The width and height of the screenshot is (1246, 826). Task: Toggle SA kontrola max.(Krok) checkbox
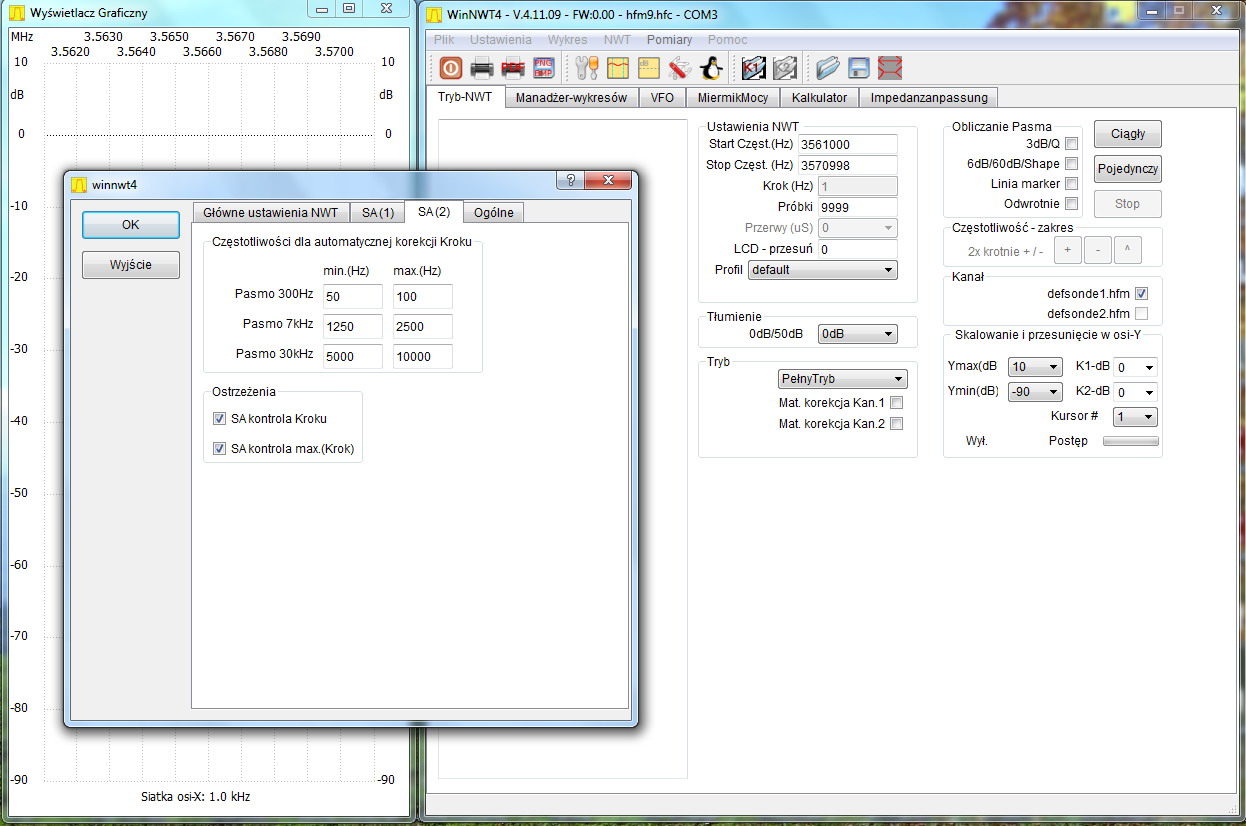point(220,449)
